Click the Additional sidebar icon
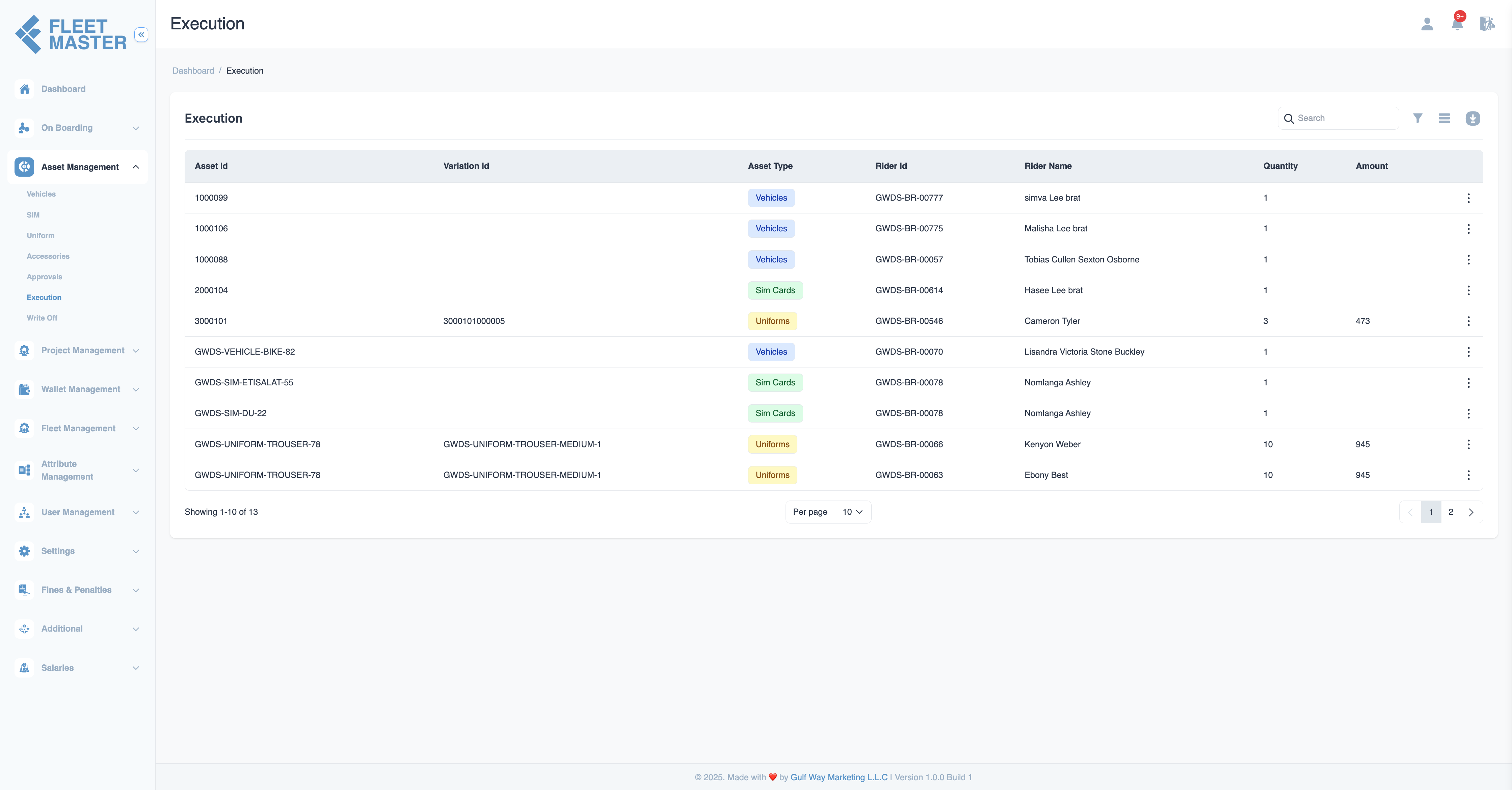The height and width of the screenshot is (790, 1512). pos(24,629)
